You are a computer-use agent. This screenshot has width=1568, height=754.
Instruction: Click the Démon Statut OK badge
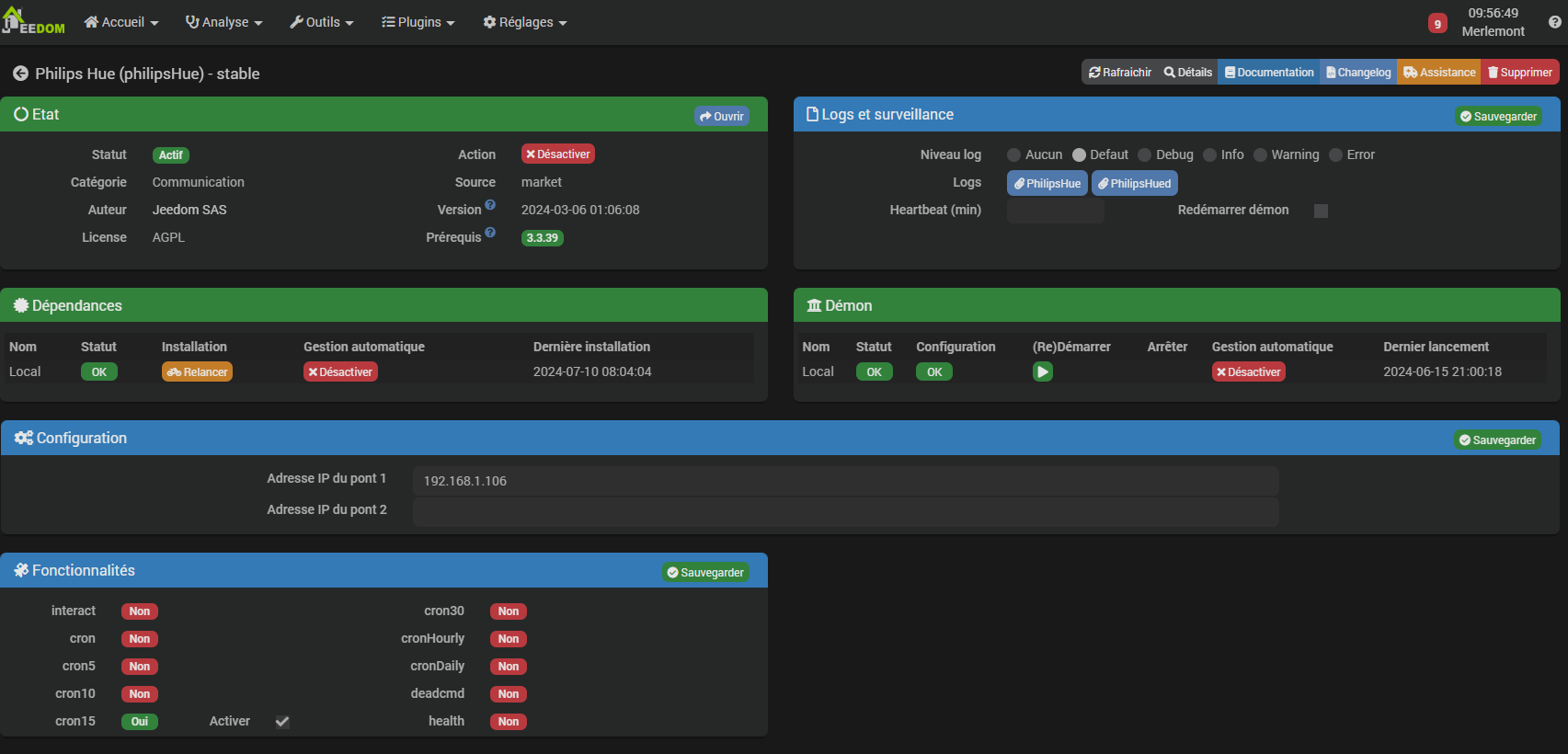pos(875,372)
